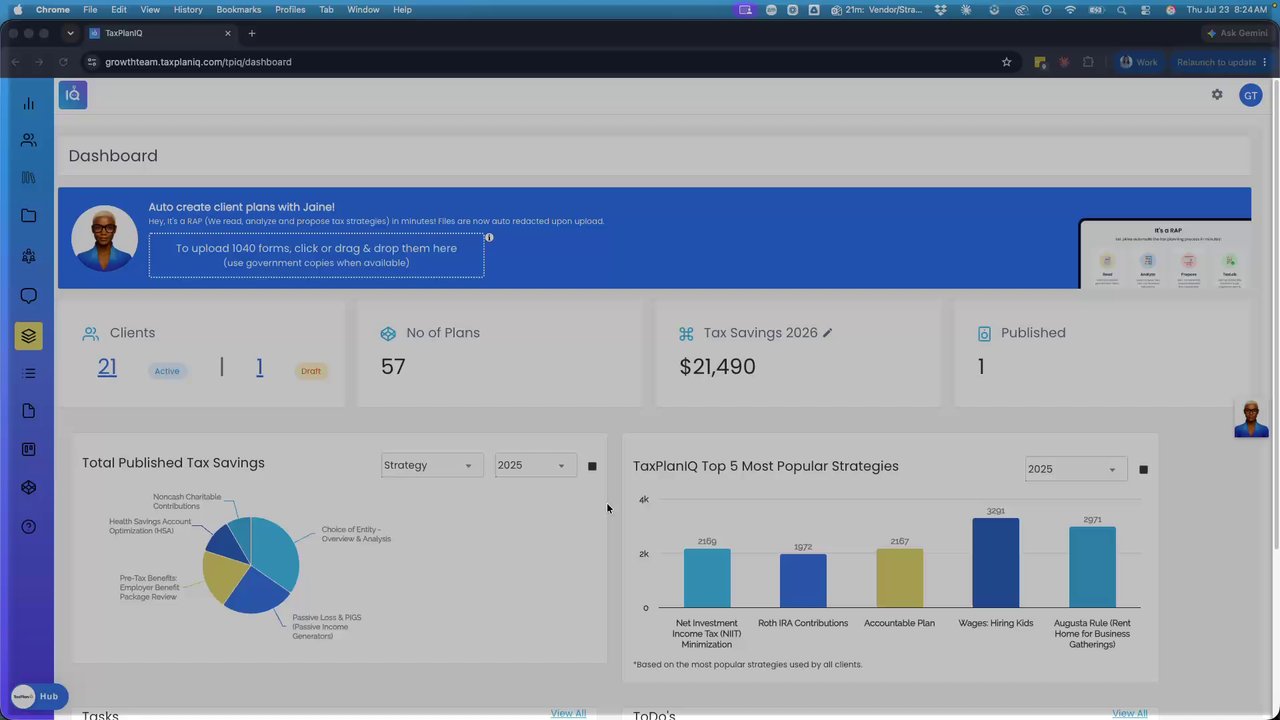Open the Dropbox menu bar icon
The height and width of the screenshot is (720, 1280).
click(x=941, y=10)
